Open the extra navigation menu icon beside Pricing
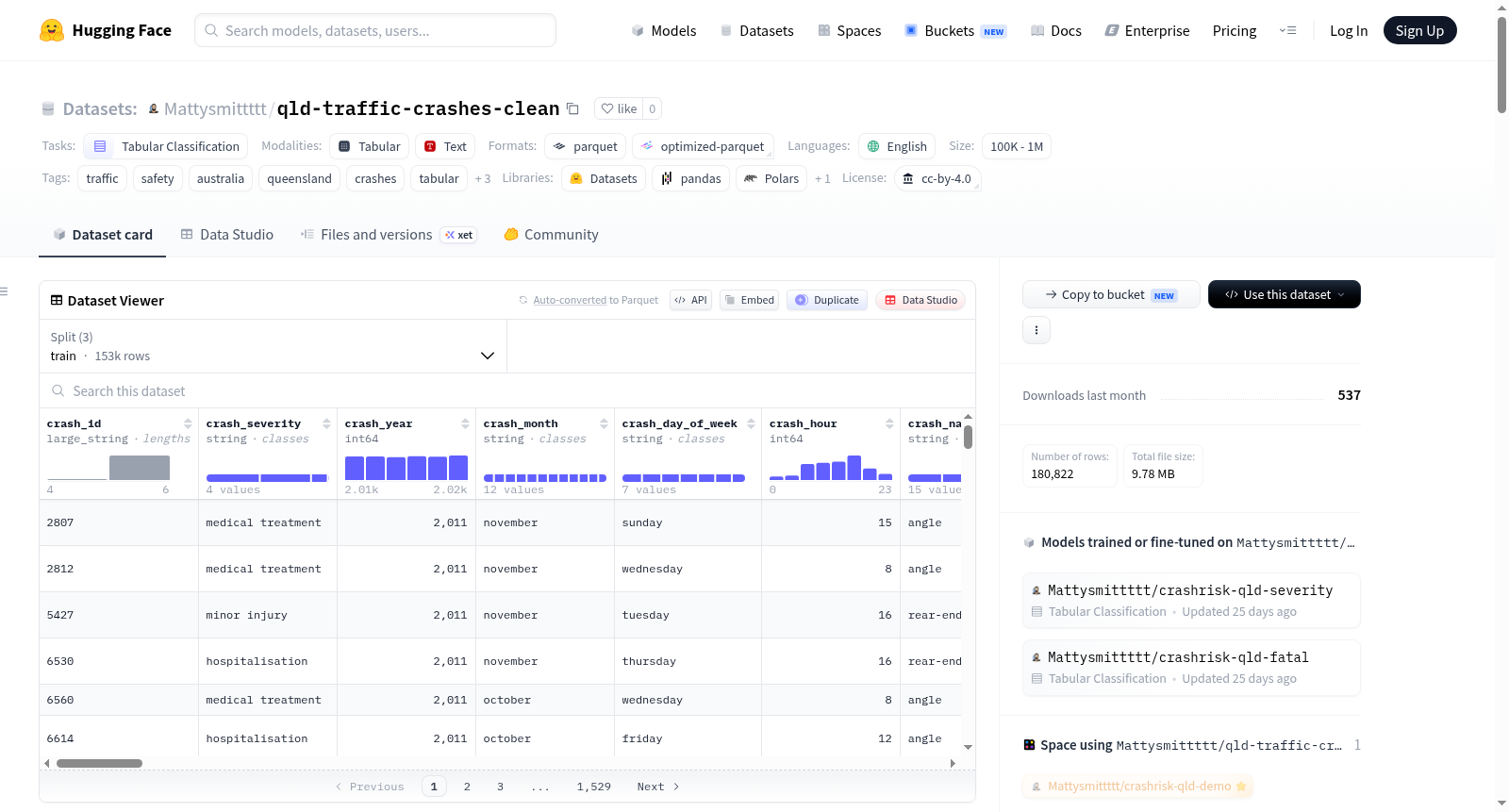The image size is (1509, 812). [1287, 30]
